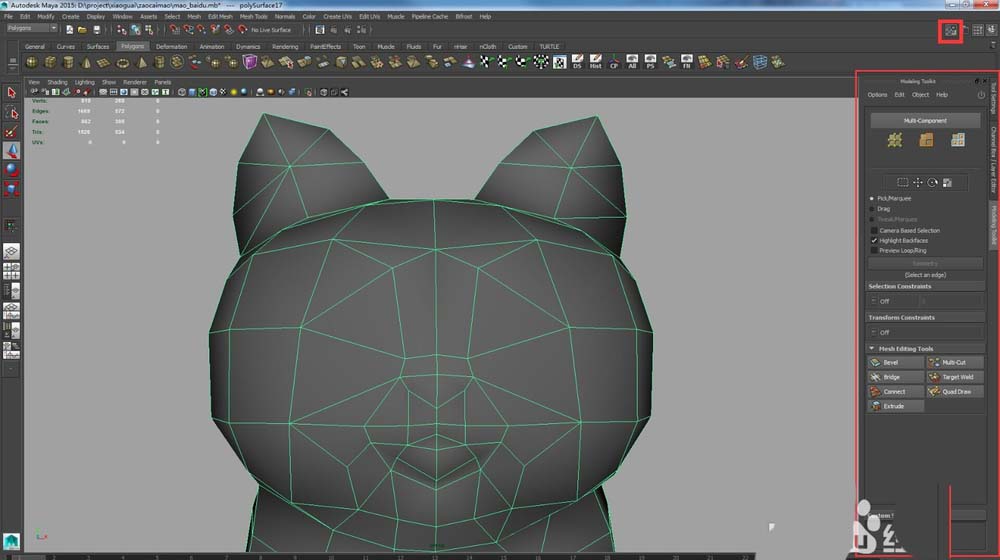Viewport: 1000px width, 560px height.
Task: Uncheck Highlight Backfaces option
Action: (x=874, y=241)
